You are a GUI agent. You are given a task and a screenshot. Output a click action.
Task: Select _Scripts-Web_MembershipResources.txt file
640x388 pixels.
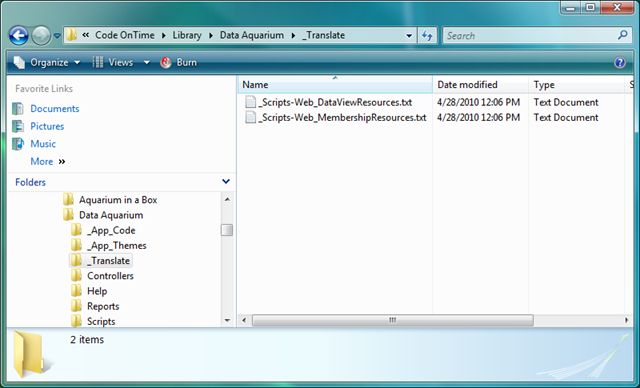(342, 118)
